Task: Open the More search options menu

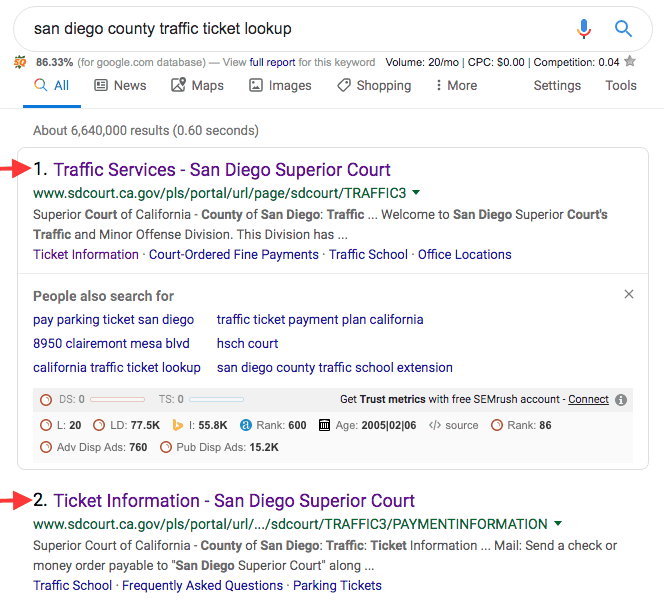Action: (x=456, y=86)
